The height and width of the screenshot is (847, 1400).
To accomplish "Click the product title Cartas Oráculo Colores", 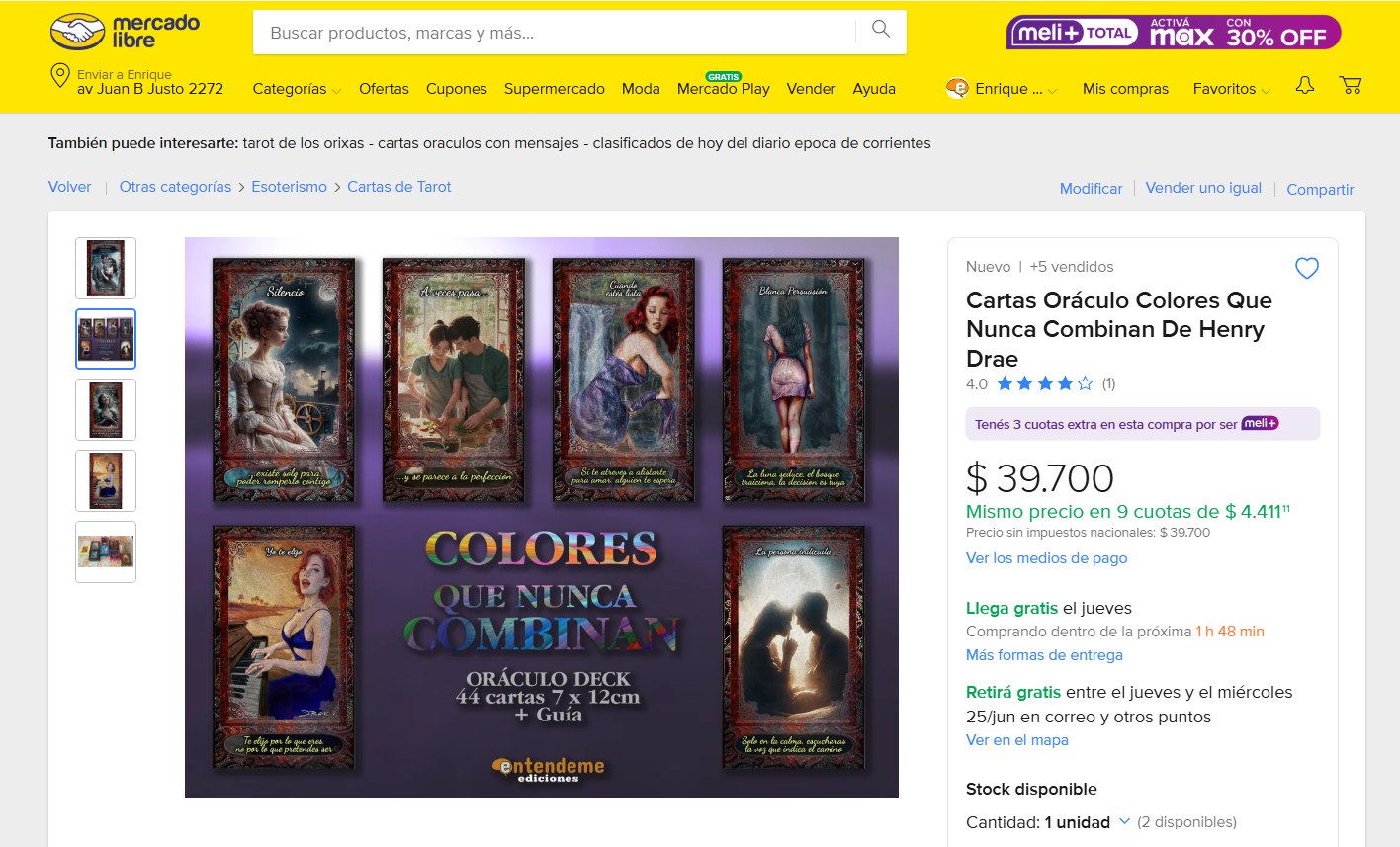I will point(1119,329).
